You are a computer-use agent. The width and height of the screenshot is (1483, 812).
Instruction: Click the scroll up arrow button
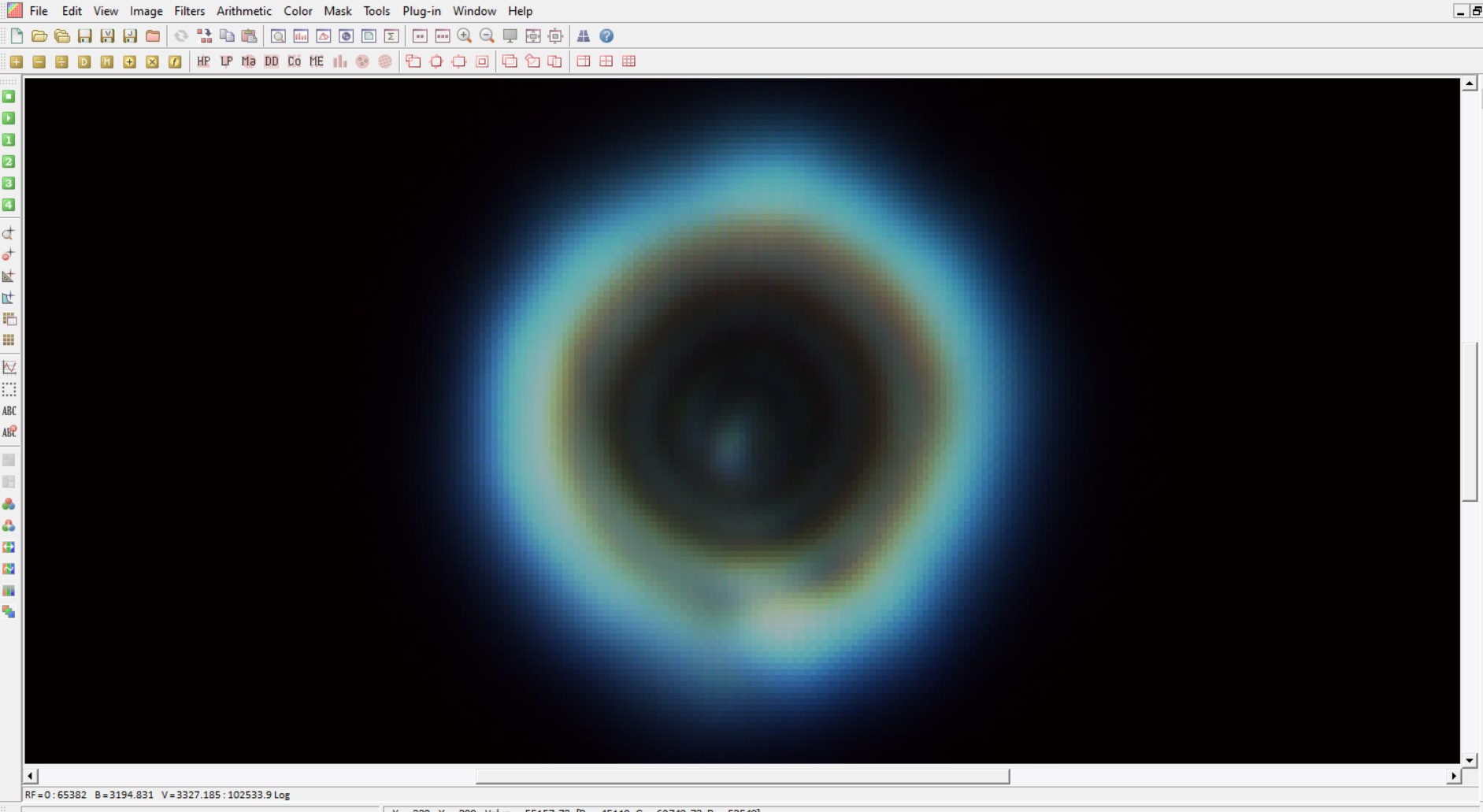point(1470,83)
